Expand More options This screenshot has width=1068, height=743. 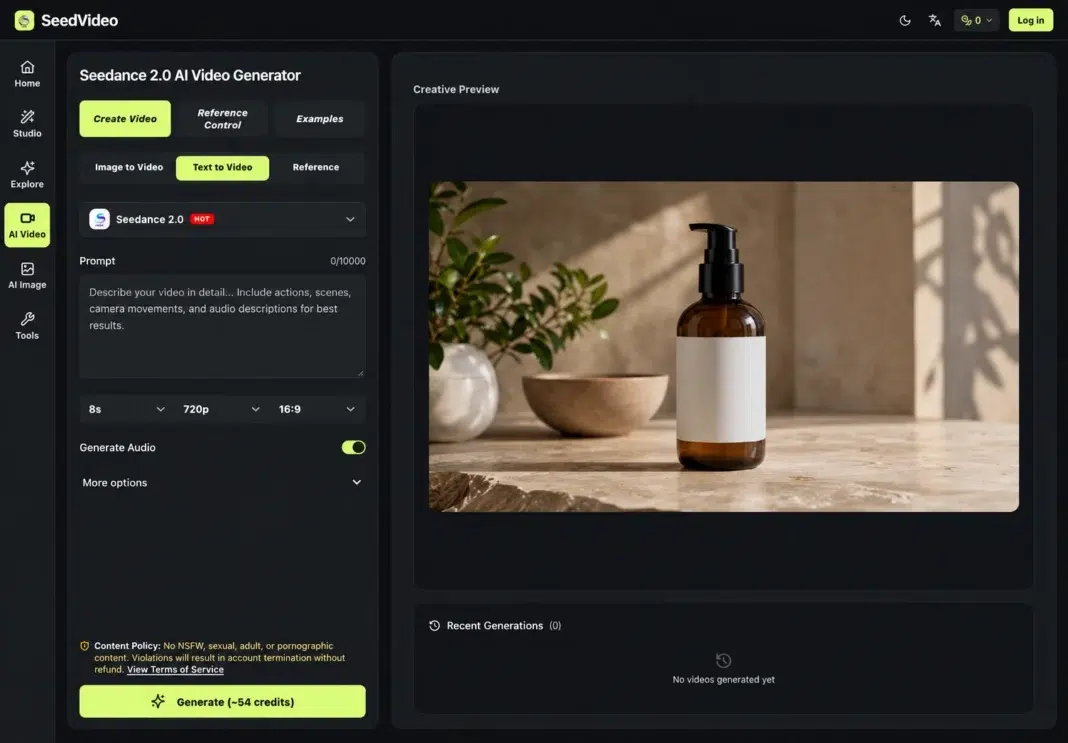point(222,482)
